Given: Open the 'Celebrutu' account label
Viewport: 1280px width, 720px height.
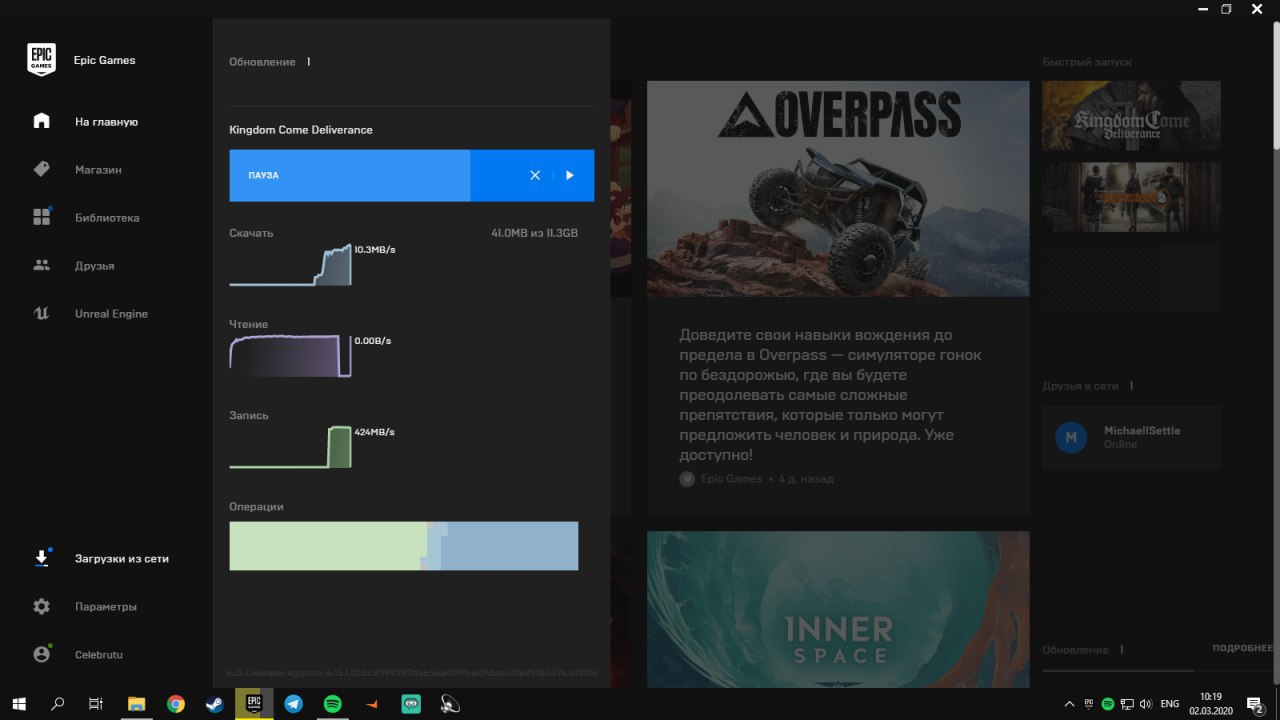Looking at the screenshot, I should [99, 655].
